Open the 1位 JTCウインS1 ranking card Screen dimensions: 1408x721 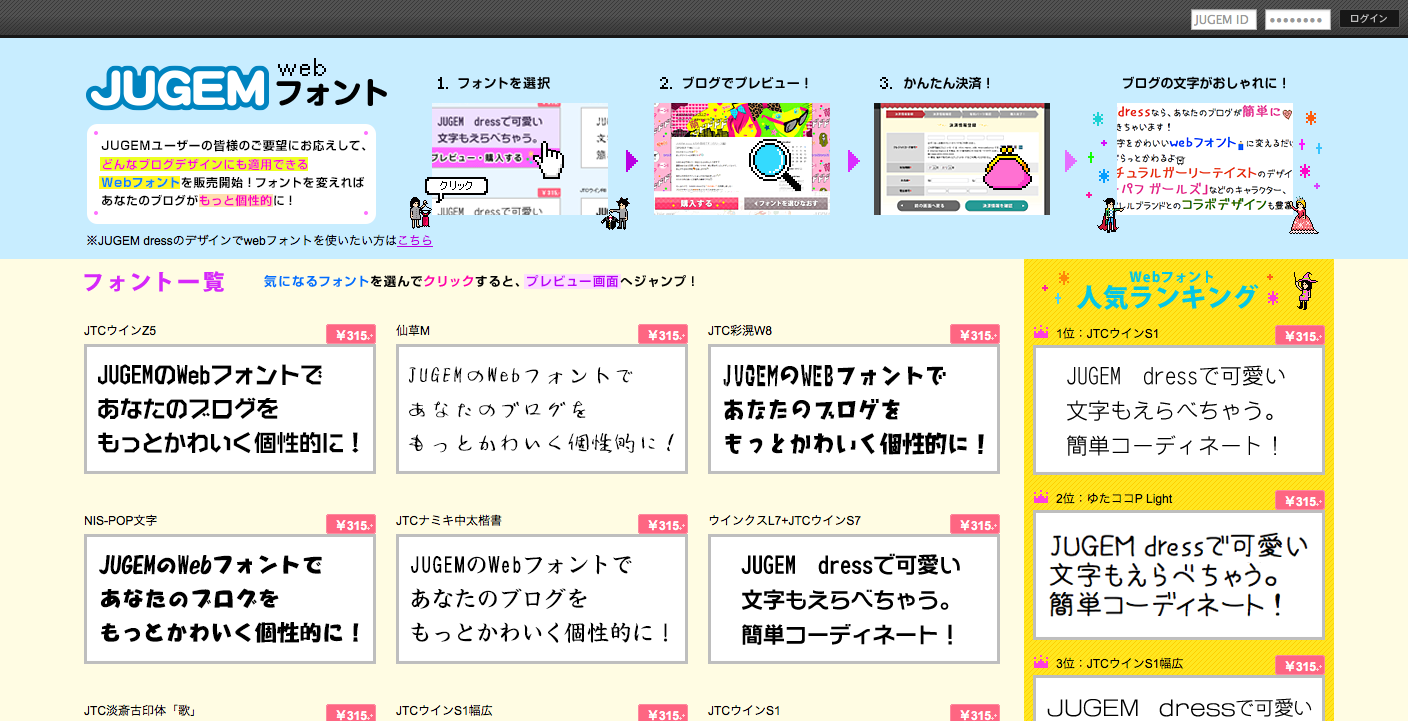[1179, 410]
